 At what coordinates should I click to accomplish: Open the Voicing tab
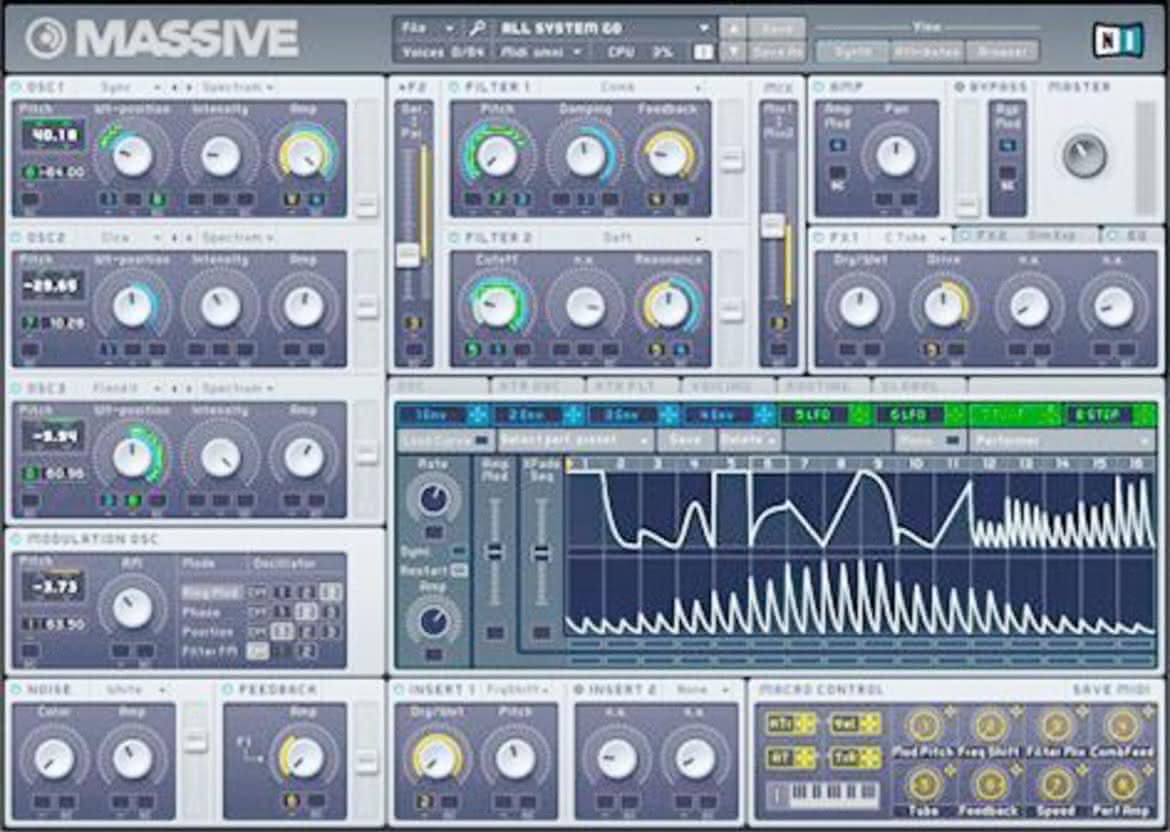[x=728, y=387]
